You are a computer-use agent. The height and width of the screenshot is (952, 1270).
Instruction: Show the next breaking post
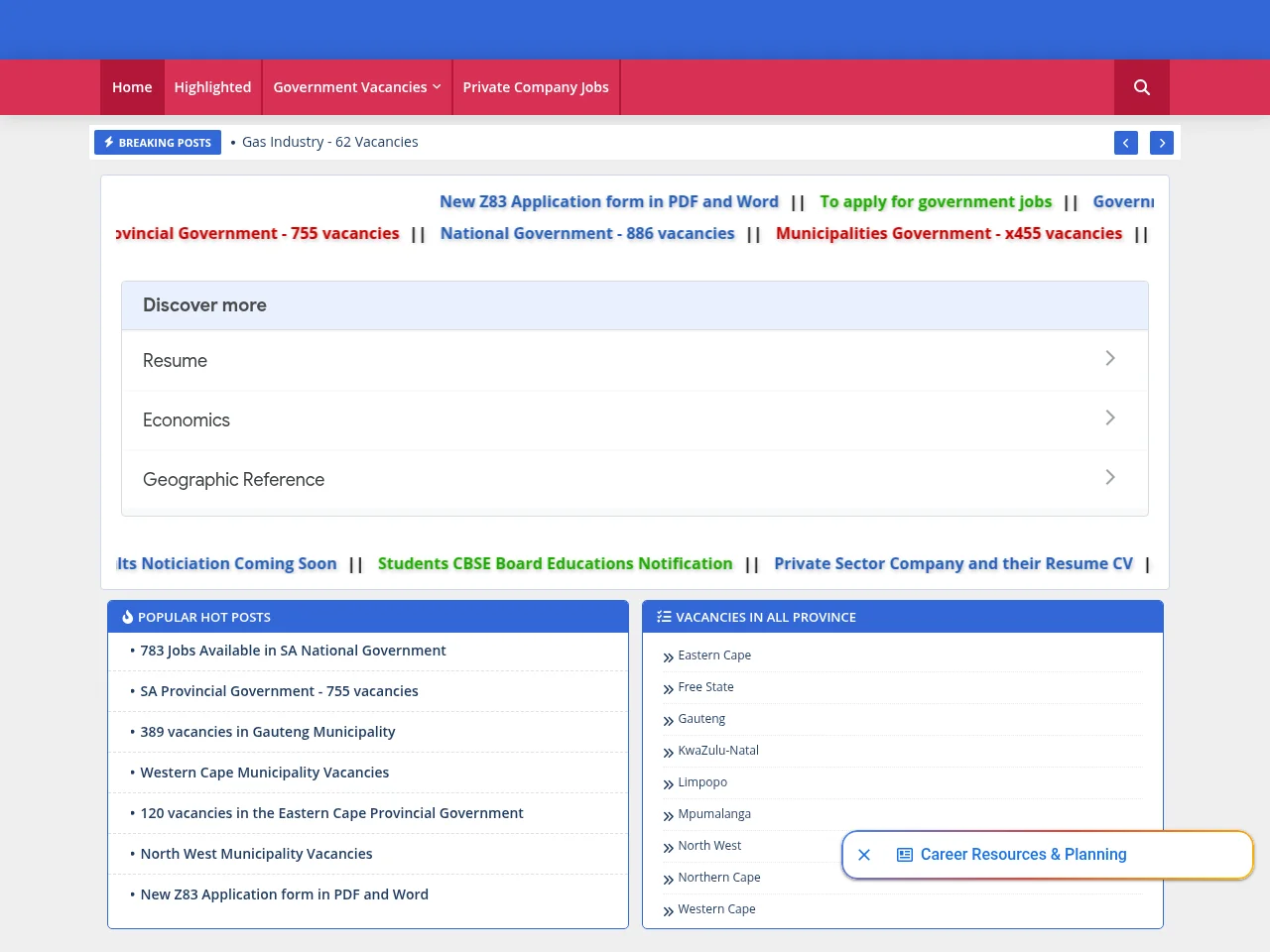(x=1162, y=143)
